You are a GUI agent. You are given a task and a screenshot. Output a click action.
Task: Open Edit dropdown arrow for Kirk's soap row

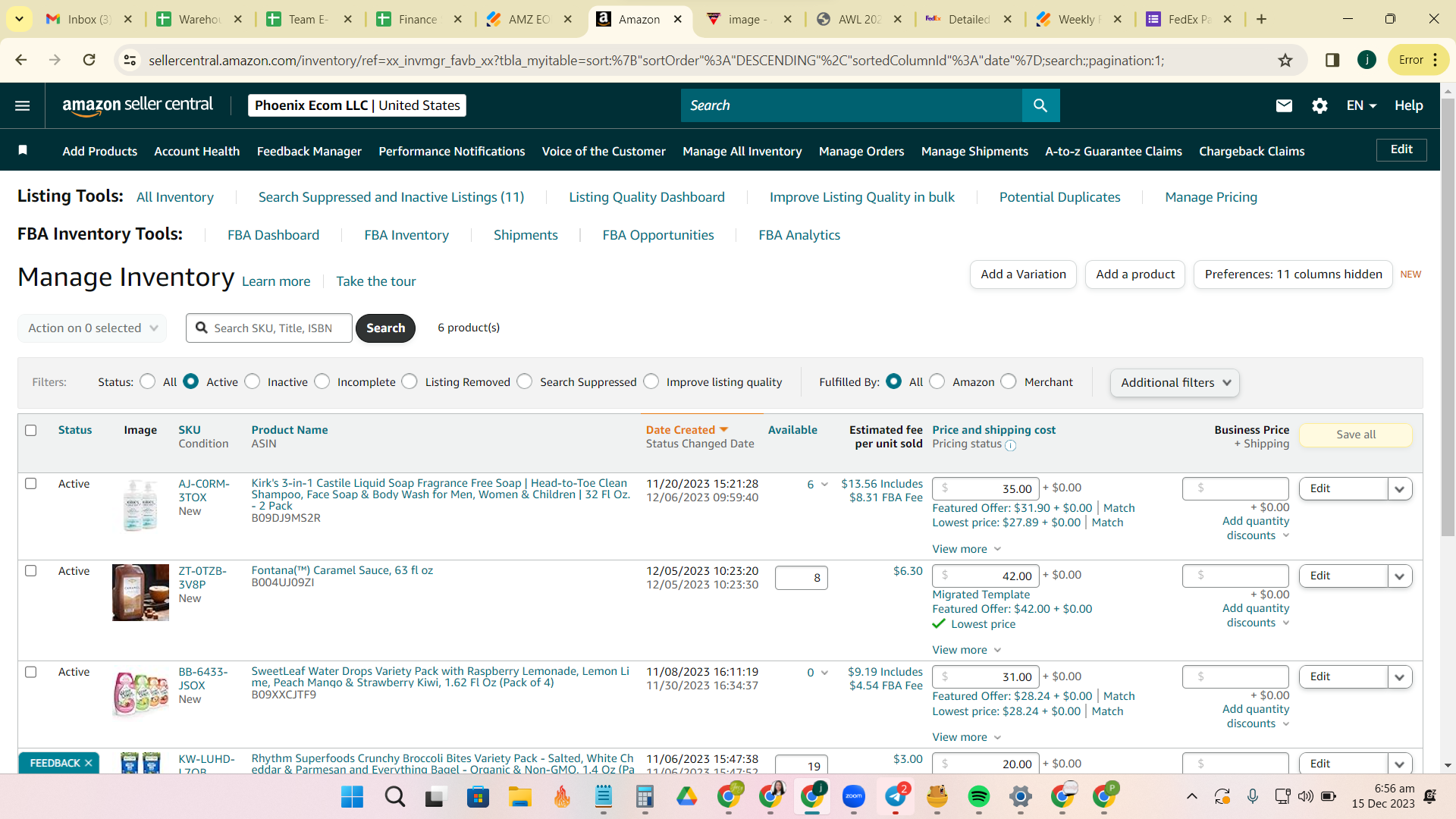tap(1400, 489)
